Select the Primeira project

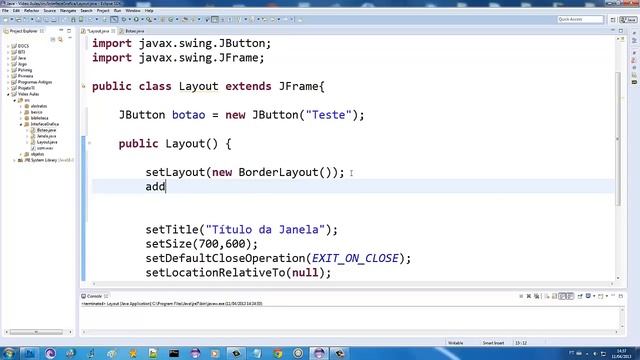coord(25,76)
